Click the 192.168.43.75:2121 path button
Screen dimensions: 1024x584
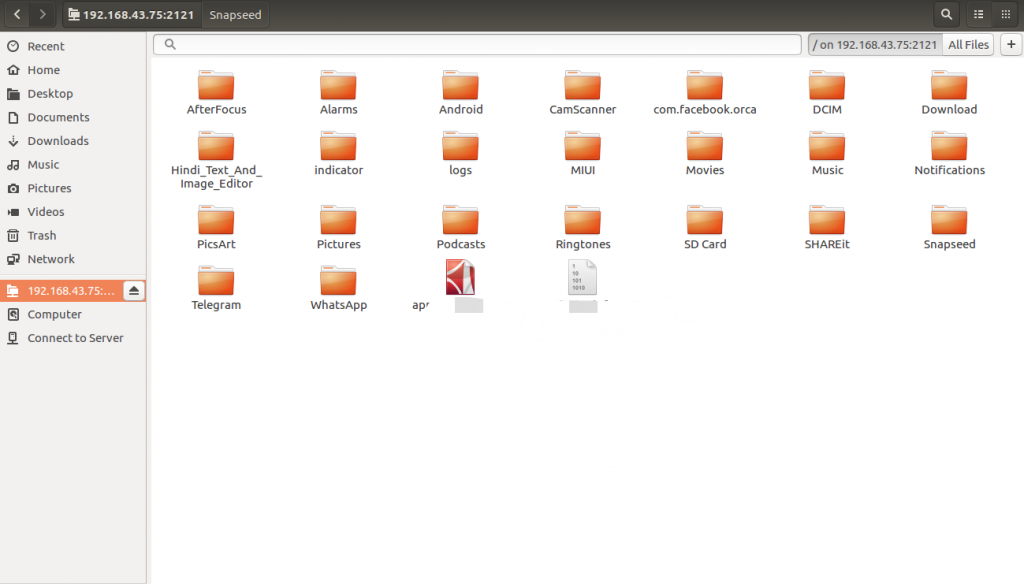tap(131, 14)
